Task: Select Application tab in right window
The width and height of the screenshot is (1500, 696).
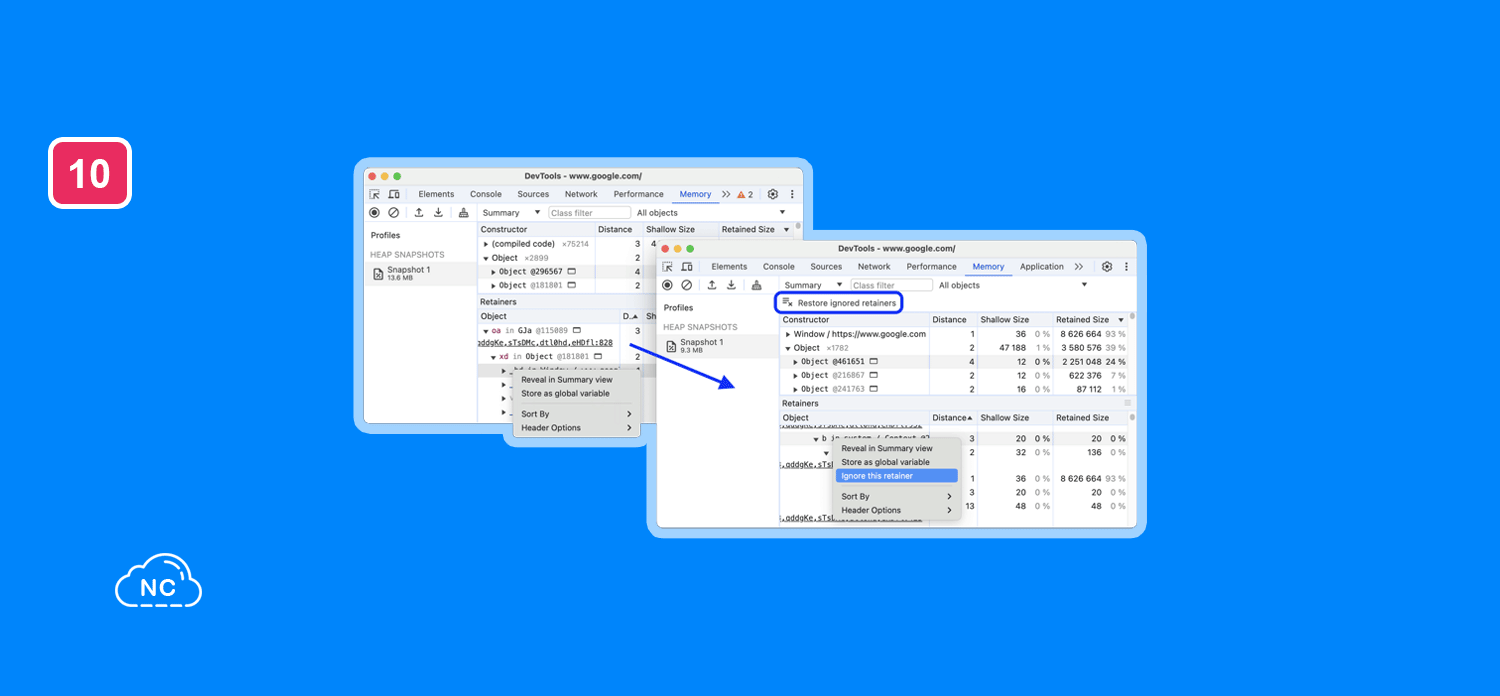Action: [x=1042, y=267]
